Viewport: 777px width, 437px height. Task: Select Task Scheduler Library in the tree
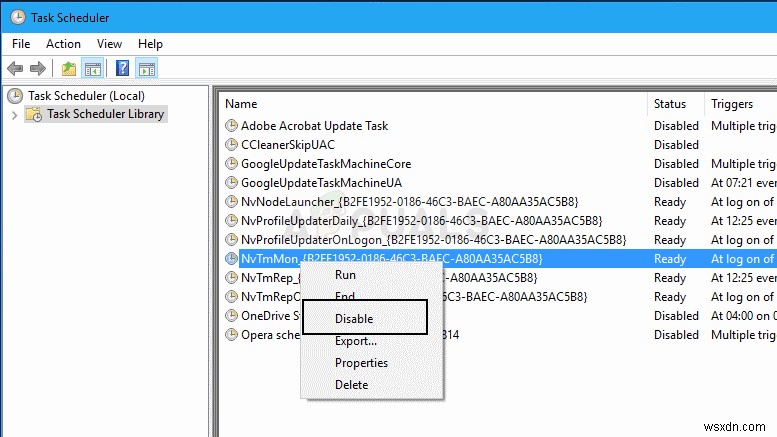106,114
